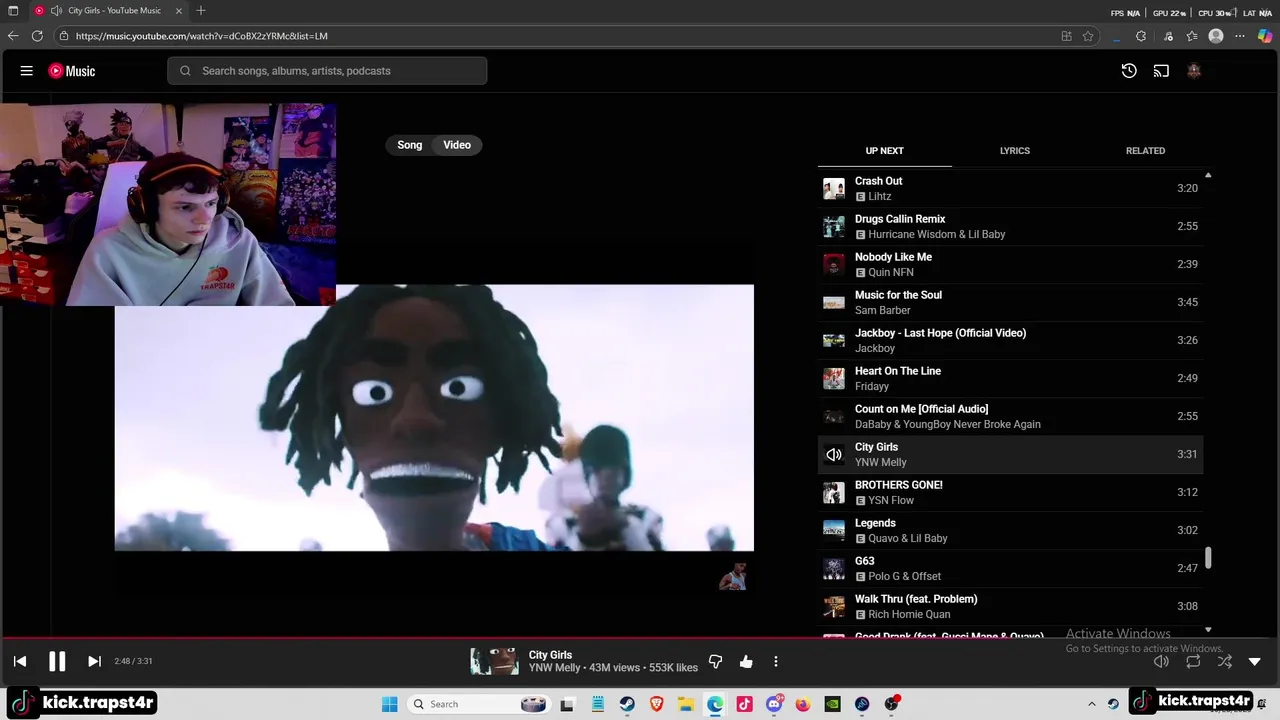Reload the page
The width and height of the screenshot is (1280, 720).
pyautogui.click(x=37, y=36)
